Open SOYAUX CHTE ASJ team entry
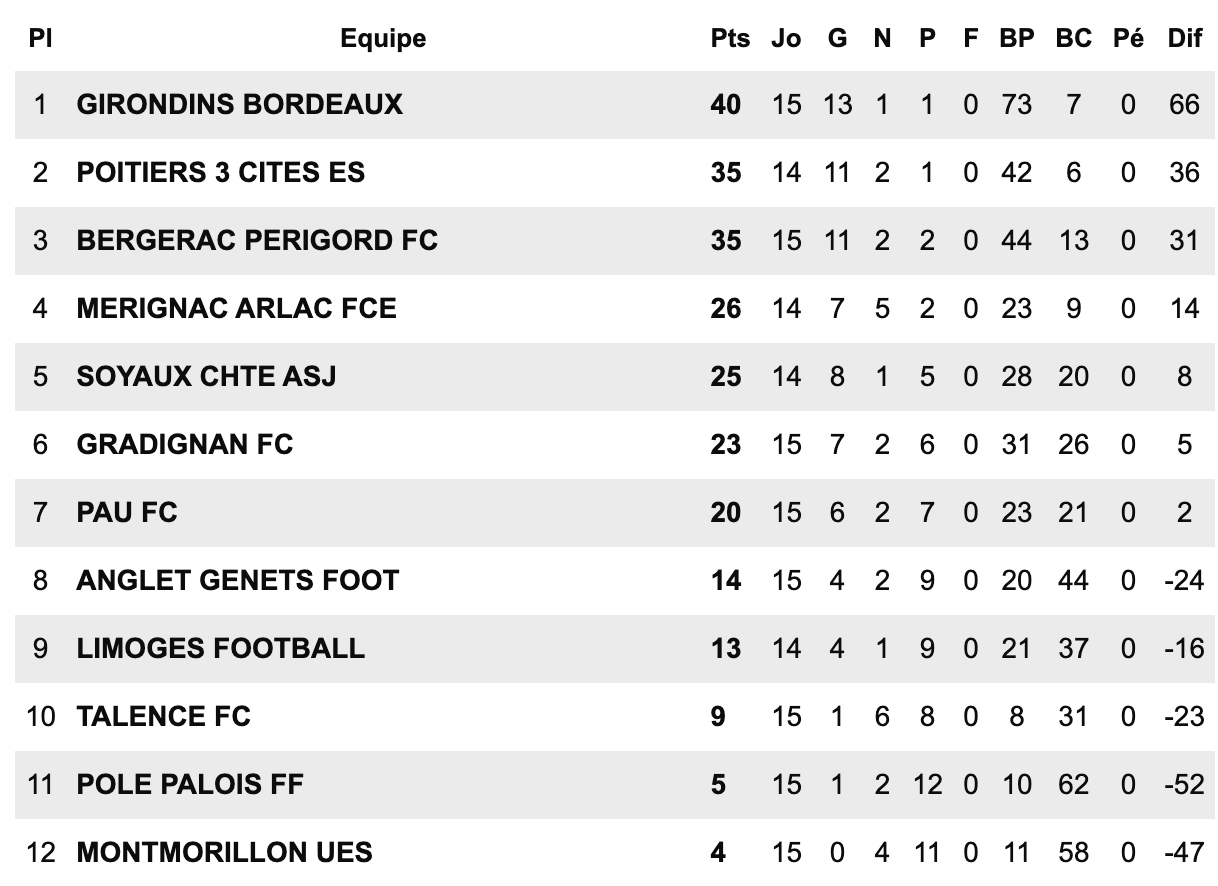Screen dimensions: 1218x886 [x=206, y=376]
